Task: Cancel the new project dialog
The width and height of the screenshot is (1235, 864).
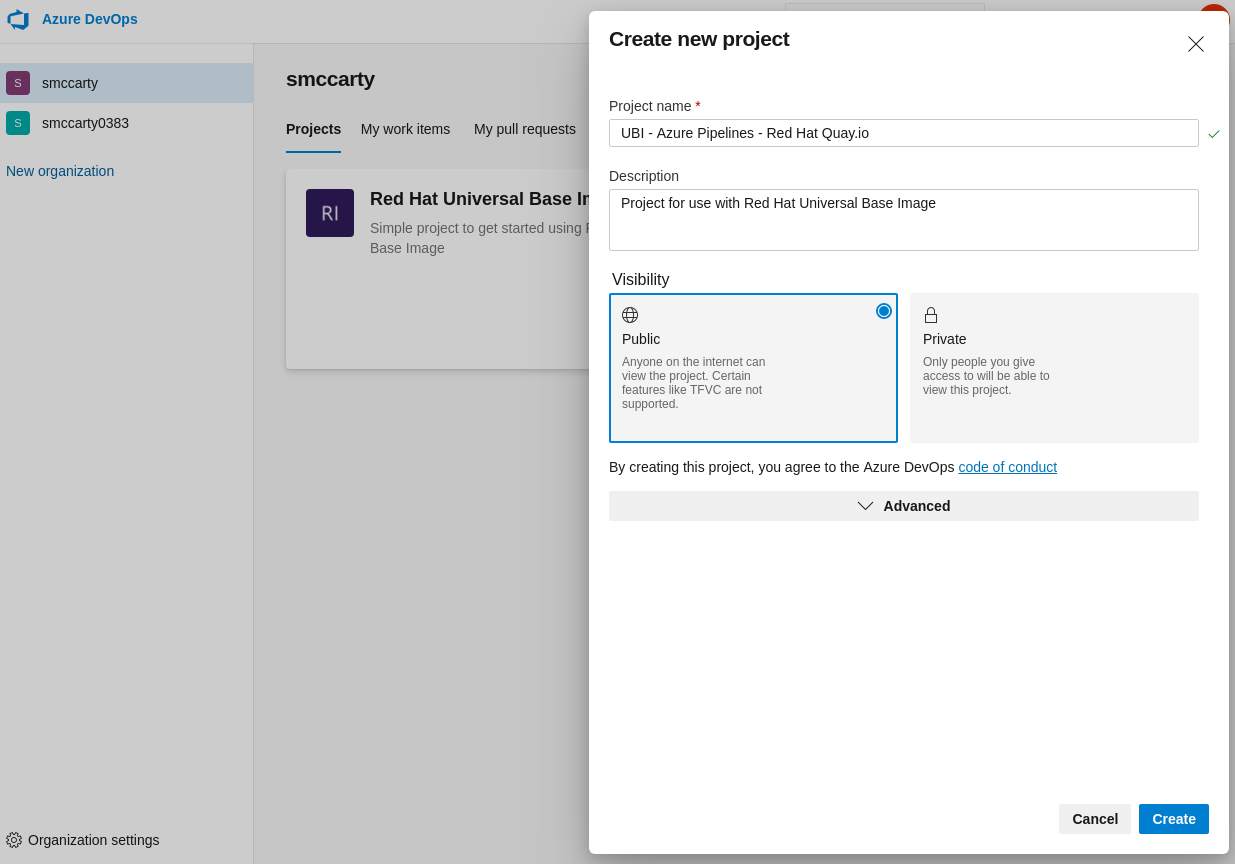Action: 1095,819
